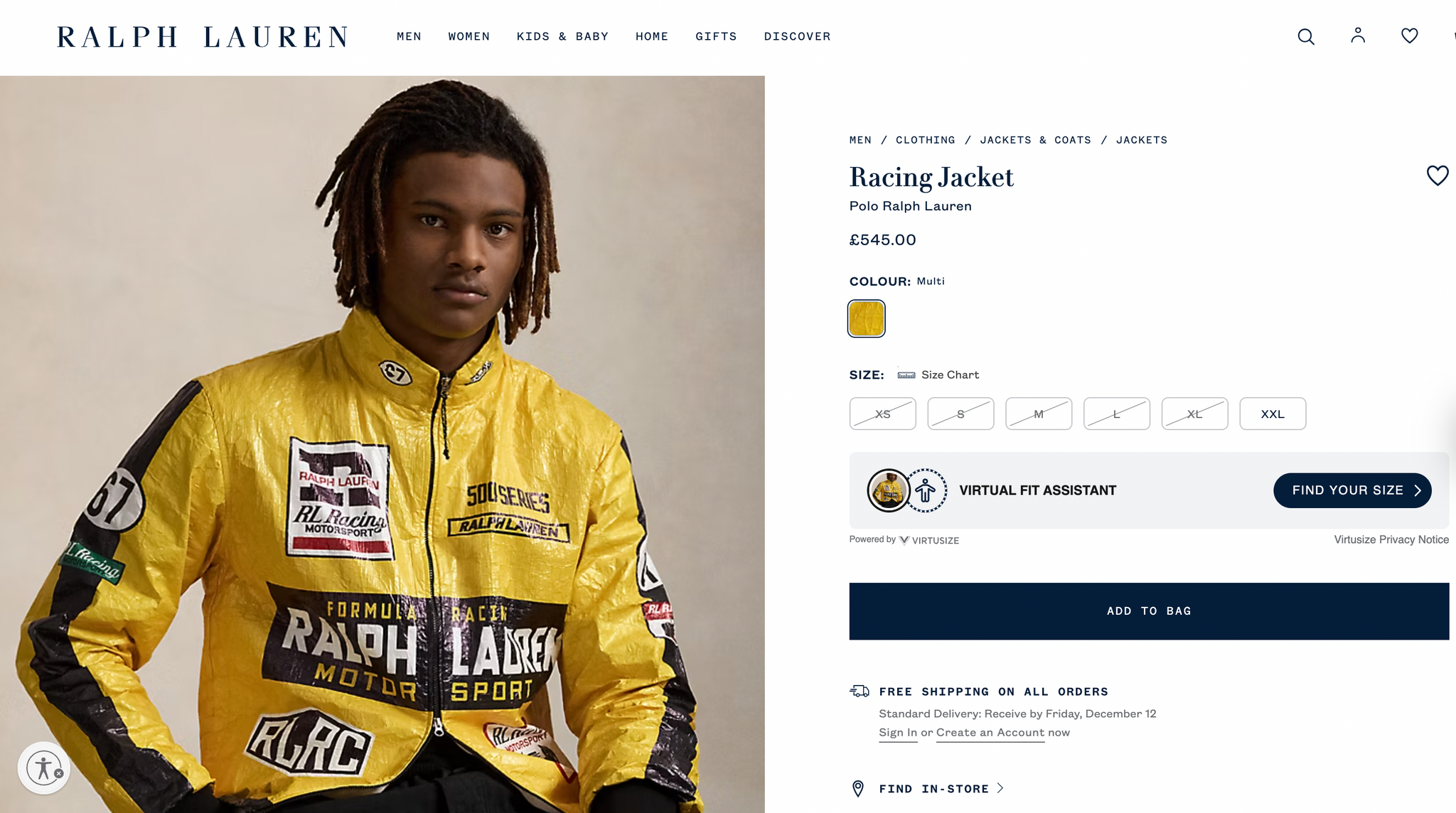Add Racing Jacket to wishlist heart
This screenshot has height=813, width=1456.
[1438, 176]
